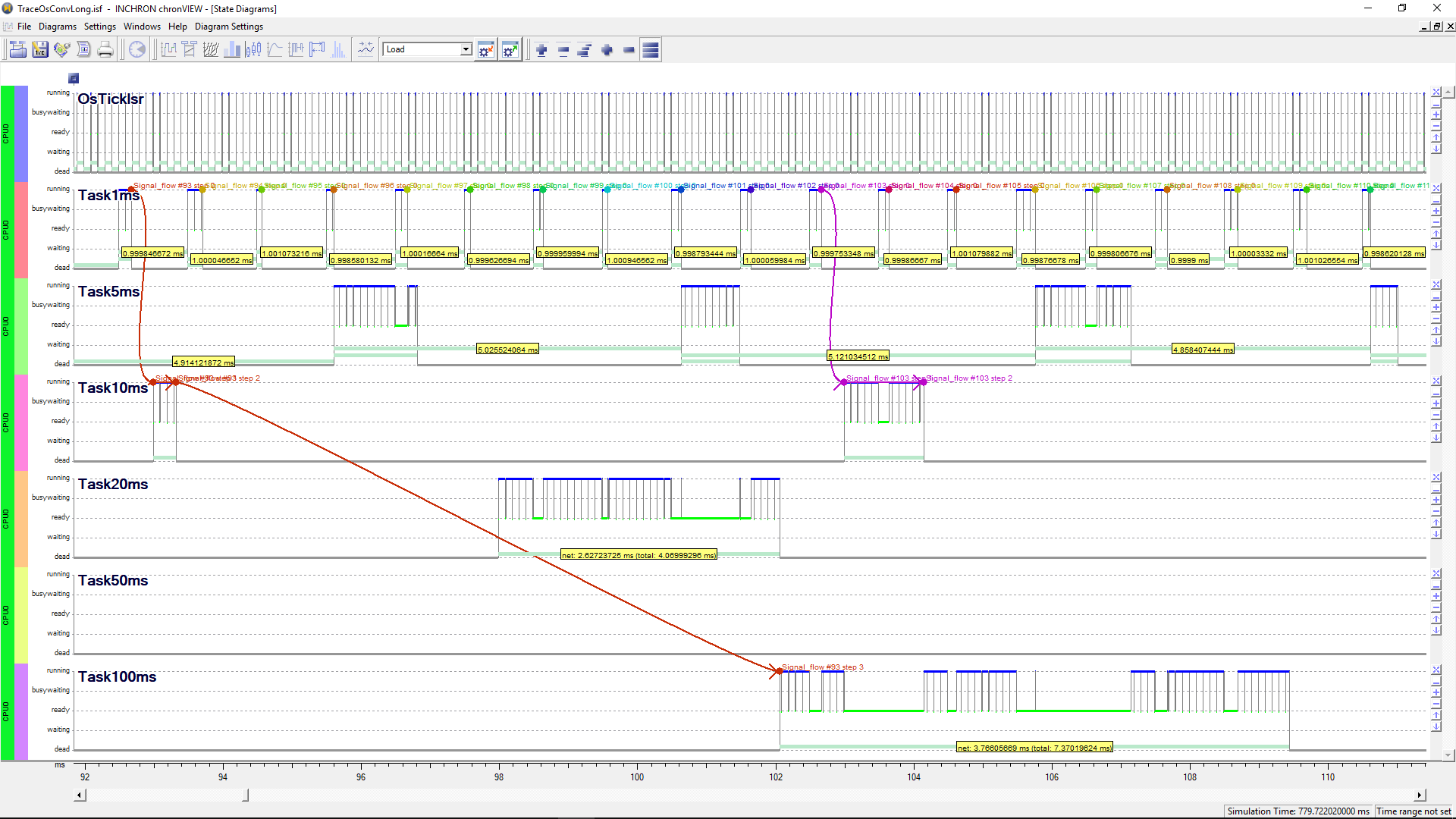
Task: Click the horizontal timeline scrollbar thumb
Action: point(245,795)
